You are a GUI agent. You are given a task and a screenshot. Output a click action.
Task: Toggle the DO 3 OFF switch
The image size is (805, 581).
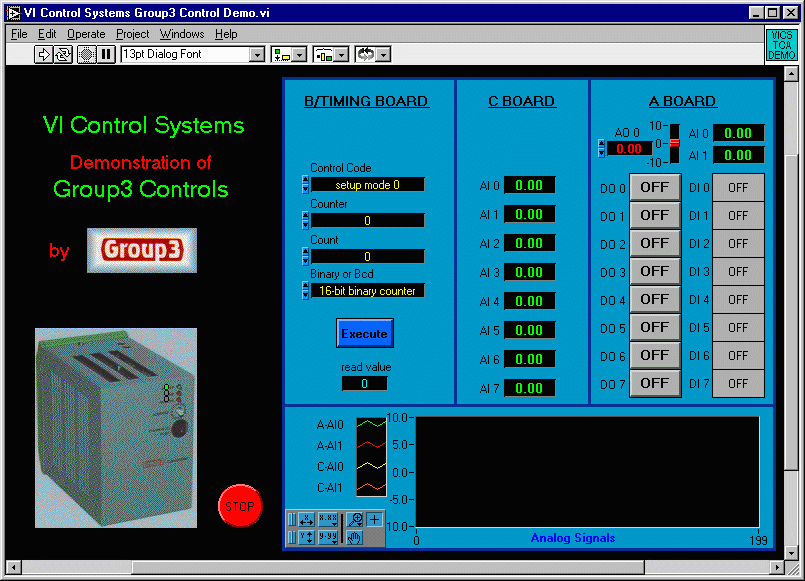(x=655, y=271)
